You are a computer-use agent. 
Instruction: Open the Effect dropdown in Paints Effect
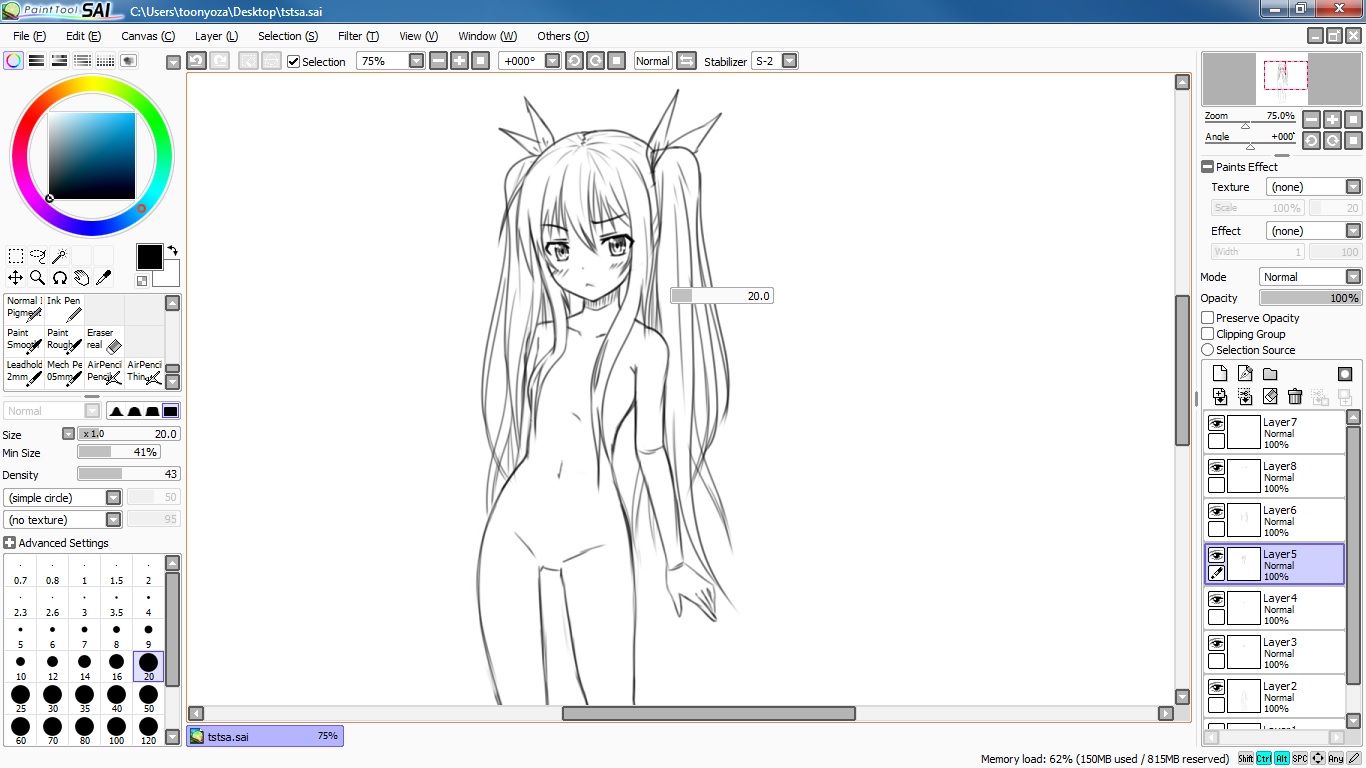pyautogui.click(x=1353, y=231)
